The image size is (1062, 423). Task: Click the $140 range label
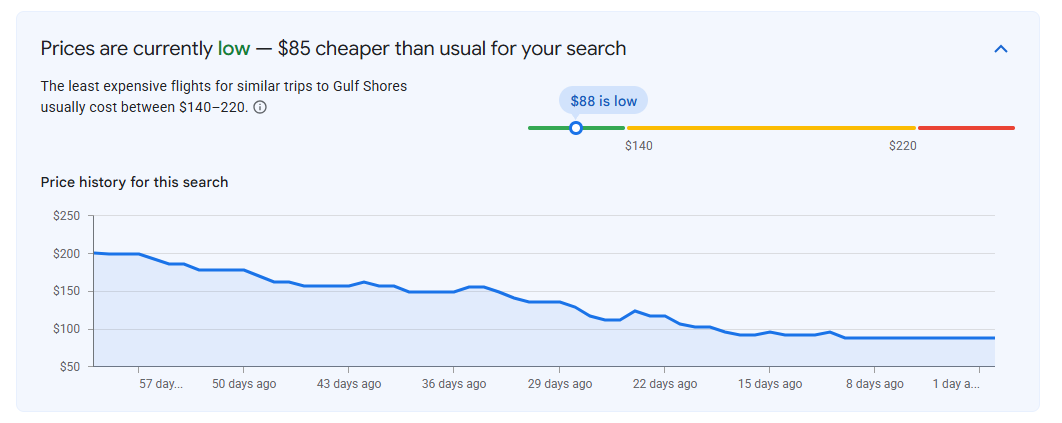tap(639, 146)
